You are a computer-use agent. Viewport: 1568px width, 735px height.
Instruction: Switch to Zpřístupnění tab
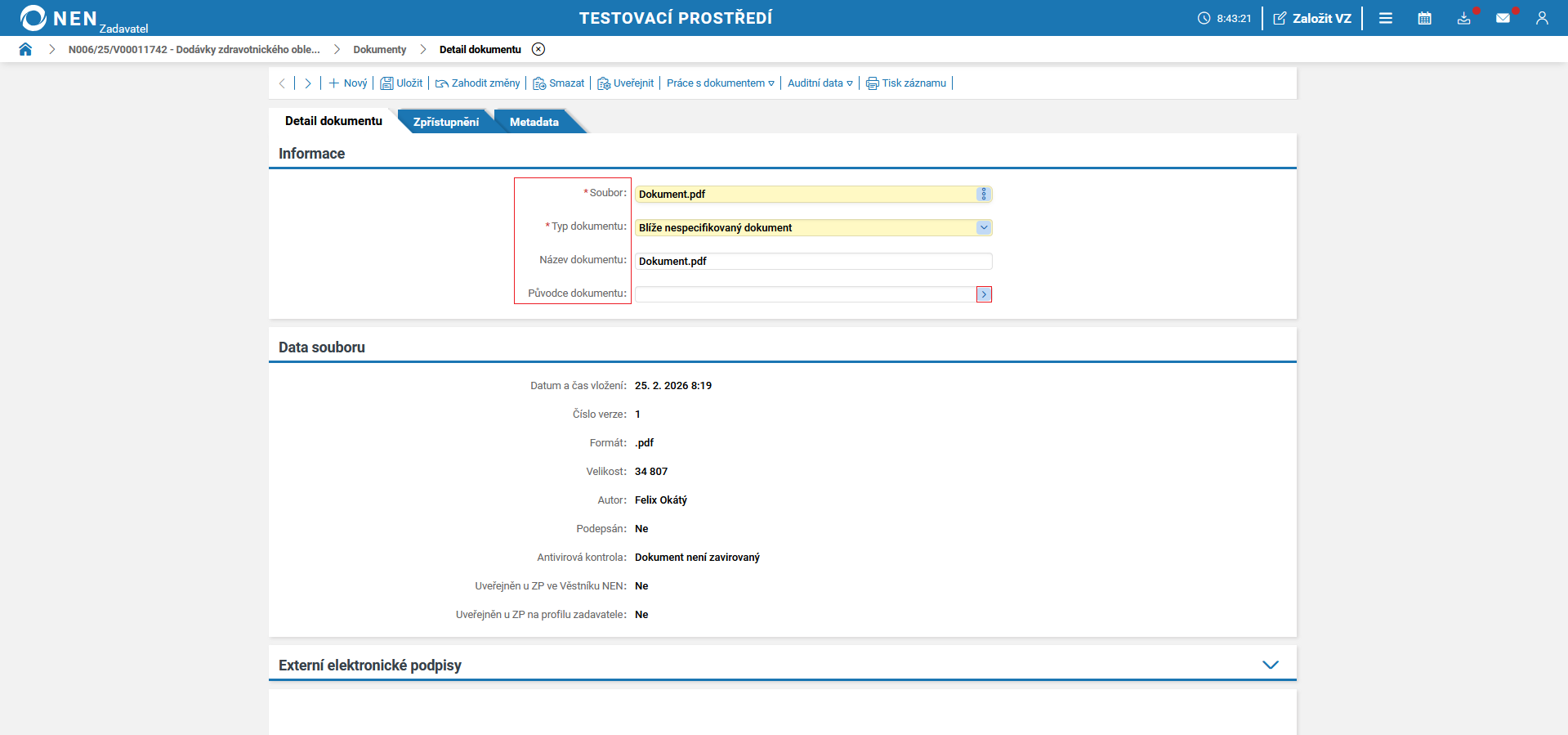[x=446, y=122]
